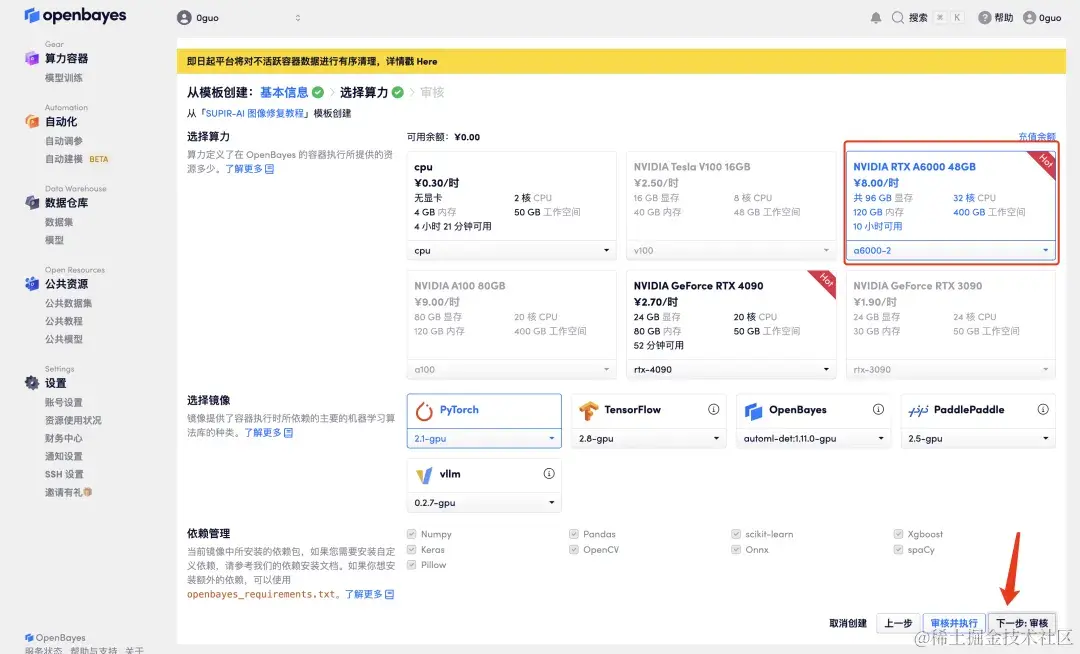Enable the Keras dependency checkbox

pyautogui.click(x=411, y=549)
